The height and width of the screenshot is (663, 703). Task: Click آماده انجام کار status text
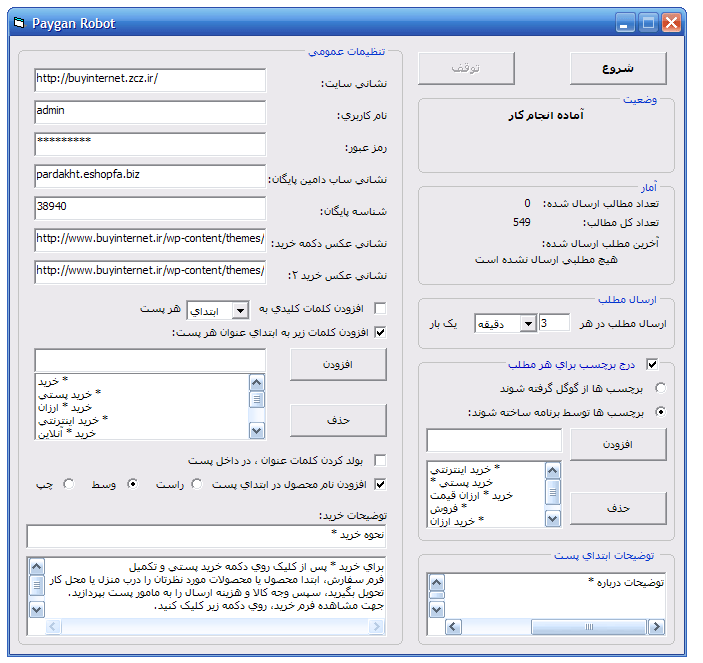(546, 115)
